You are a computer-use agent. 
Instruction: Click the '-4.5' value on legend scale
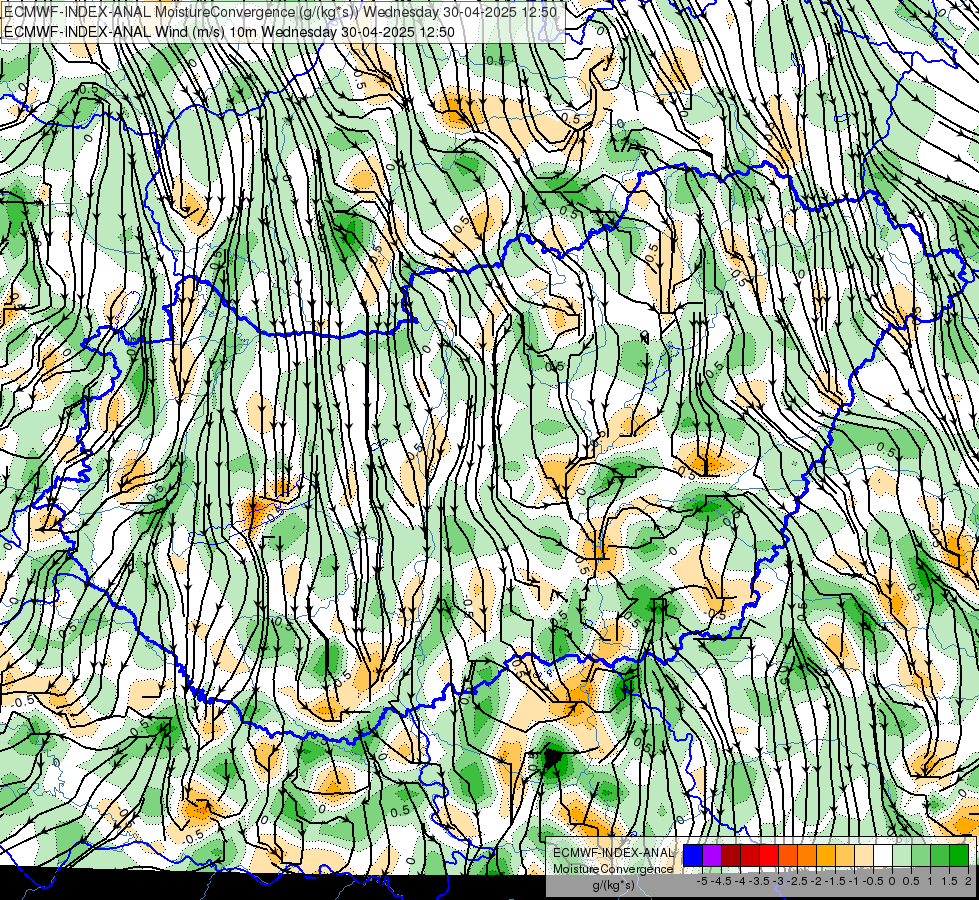point(721,881)
